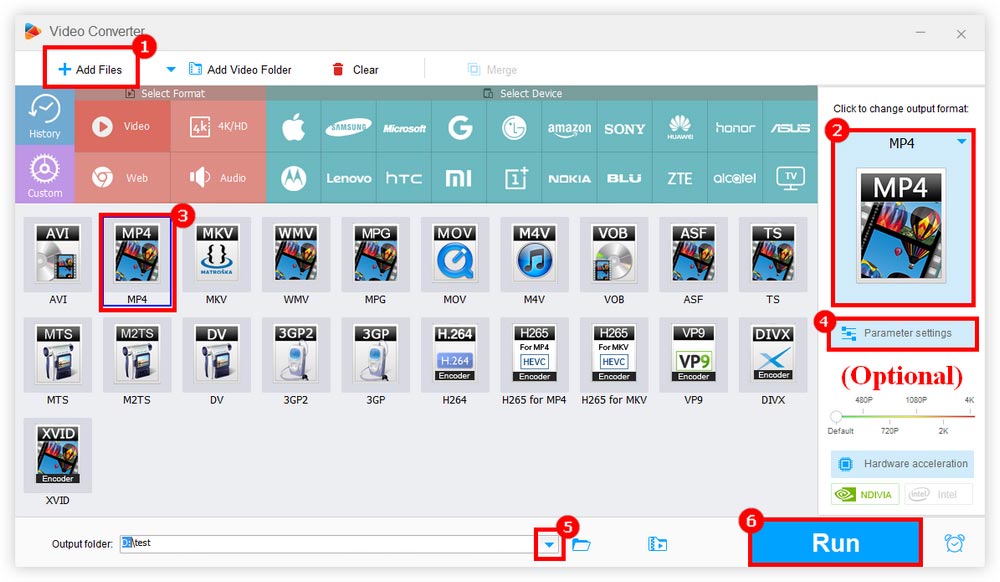Toggle Hardware acceleration
The width and height of the screenshot is (1000, 582).
click(x=902, y=464)
